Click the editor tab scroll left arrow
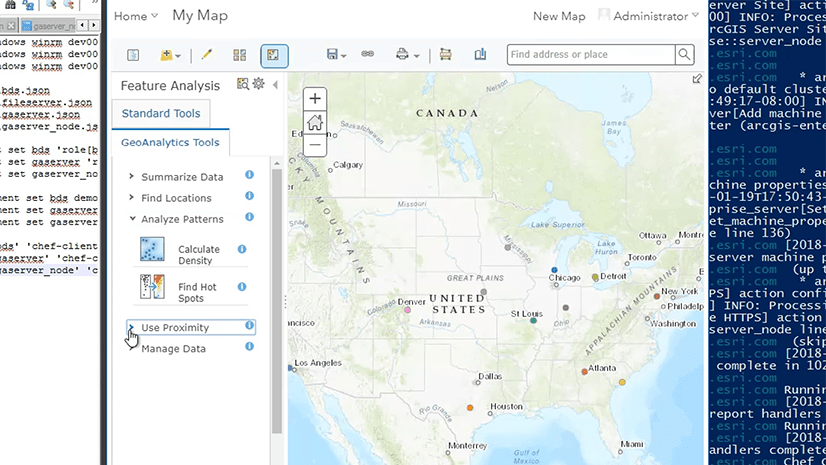 pos(83,25)
